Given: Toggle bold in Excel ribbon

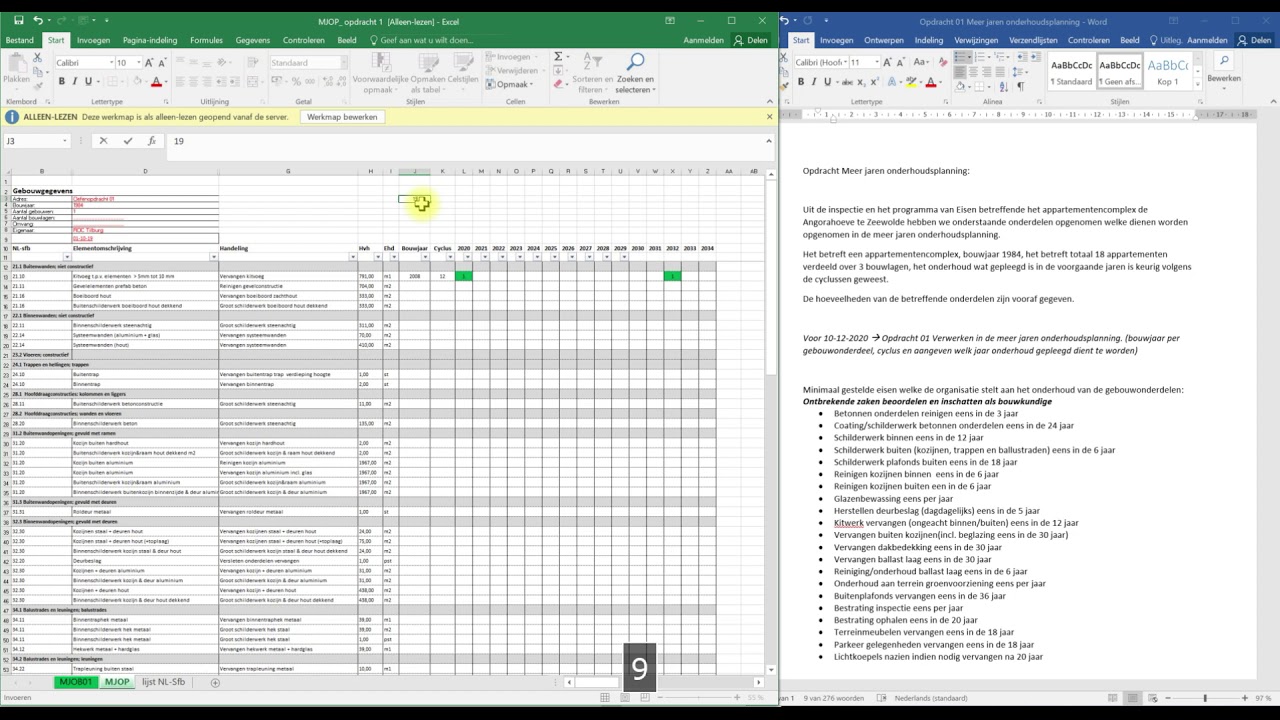Looking at the screenshot, I should pyautogui.click(x=61, y=82).
